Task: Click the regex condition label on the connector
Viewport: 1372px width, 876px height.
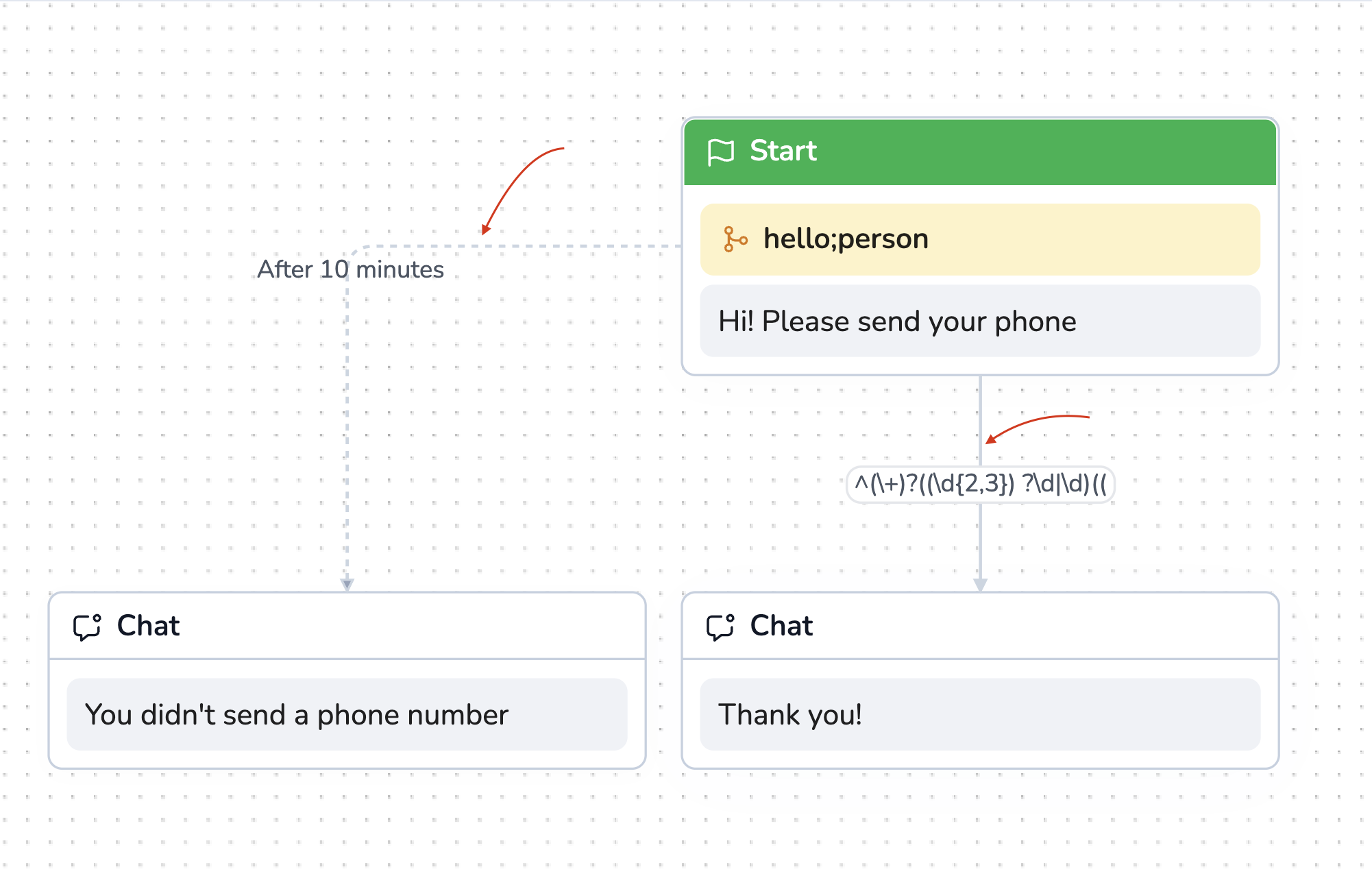Action: point(980,484)
